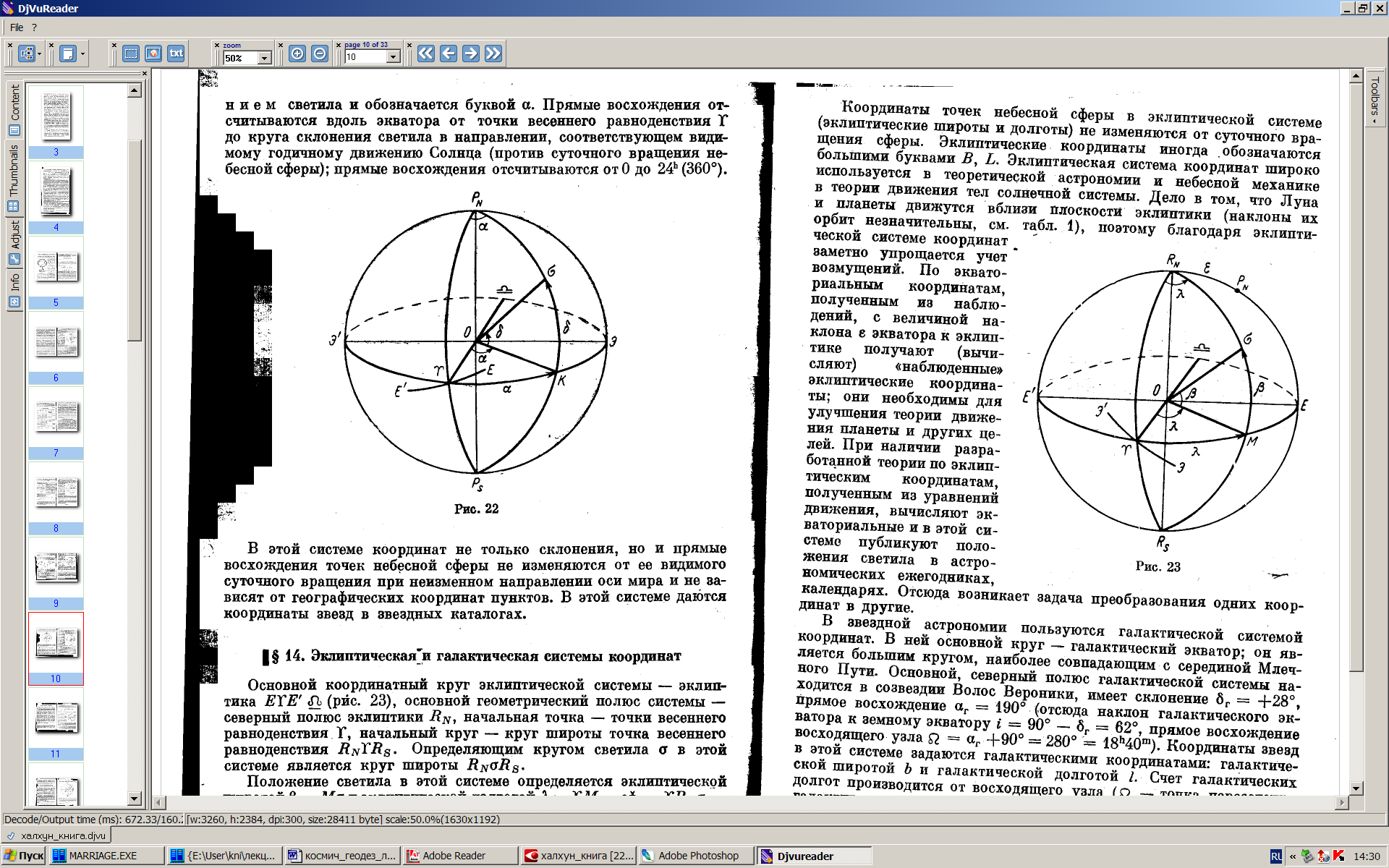Image resolution: width=1389 pixels, height=868 pixels.
Task: Expand the page number dropdown
Action: point(394,57)
